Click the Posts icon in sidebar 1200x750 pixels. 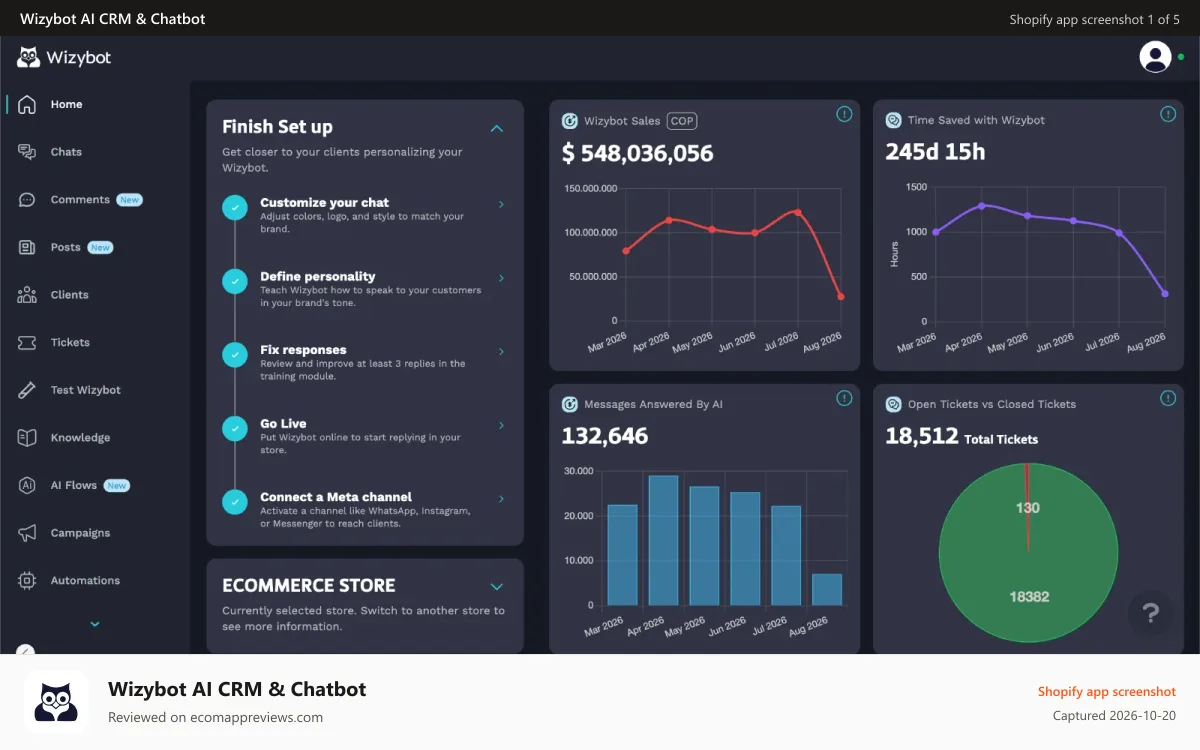[x=27, y=247]
